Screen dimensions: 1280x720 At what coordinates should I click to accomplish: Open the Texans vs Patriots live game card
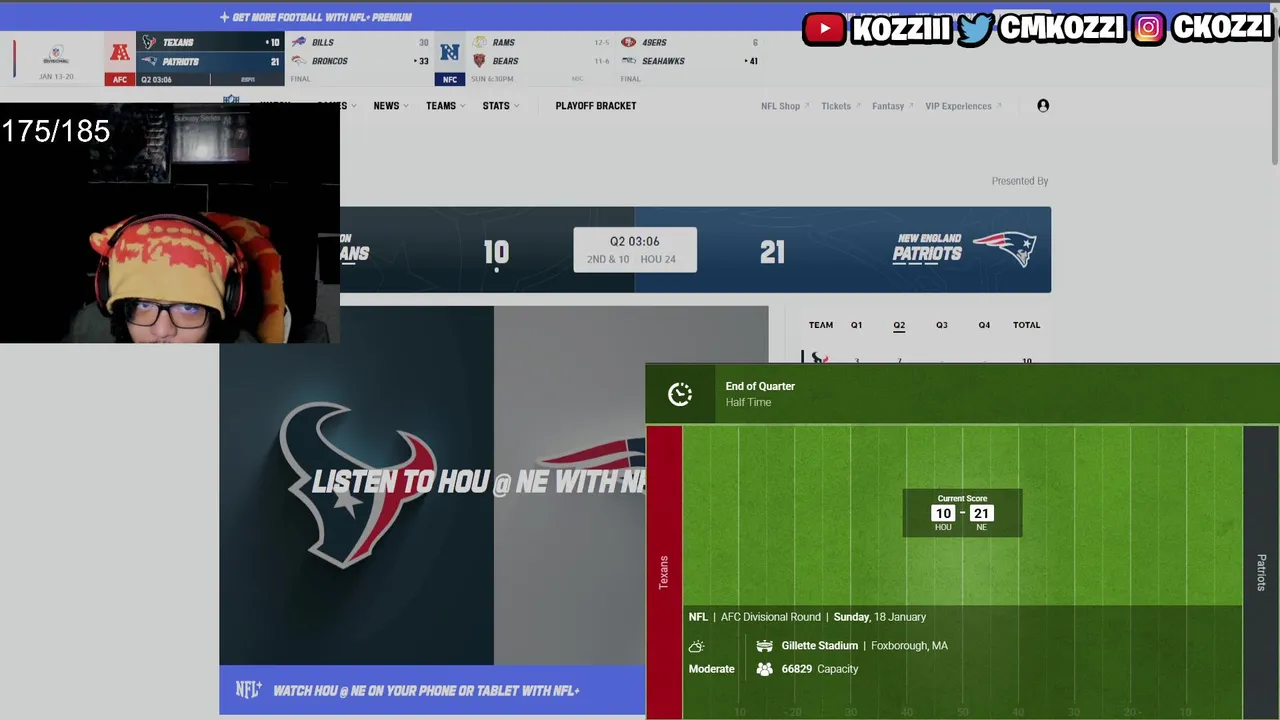pyautogui.click(x=210, y=58)
